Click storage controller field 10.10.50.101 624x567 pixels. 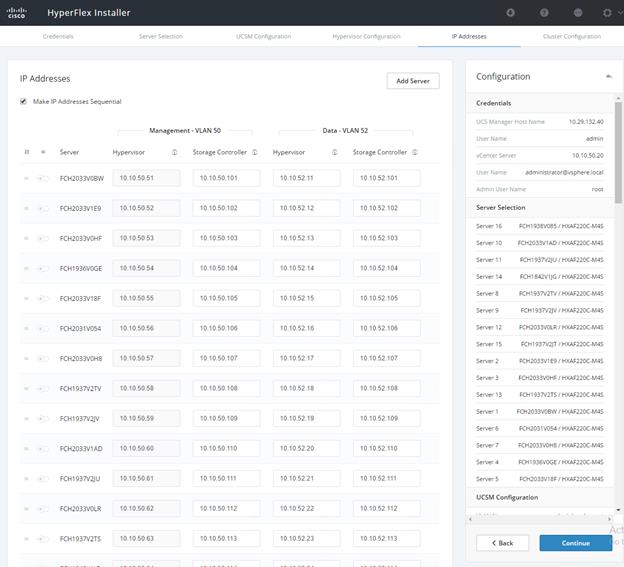click(226, 178)
